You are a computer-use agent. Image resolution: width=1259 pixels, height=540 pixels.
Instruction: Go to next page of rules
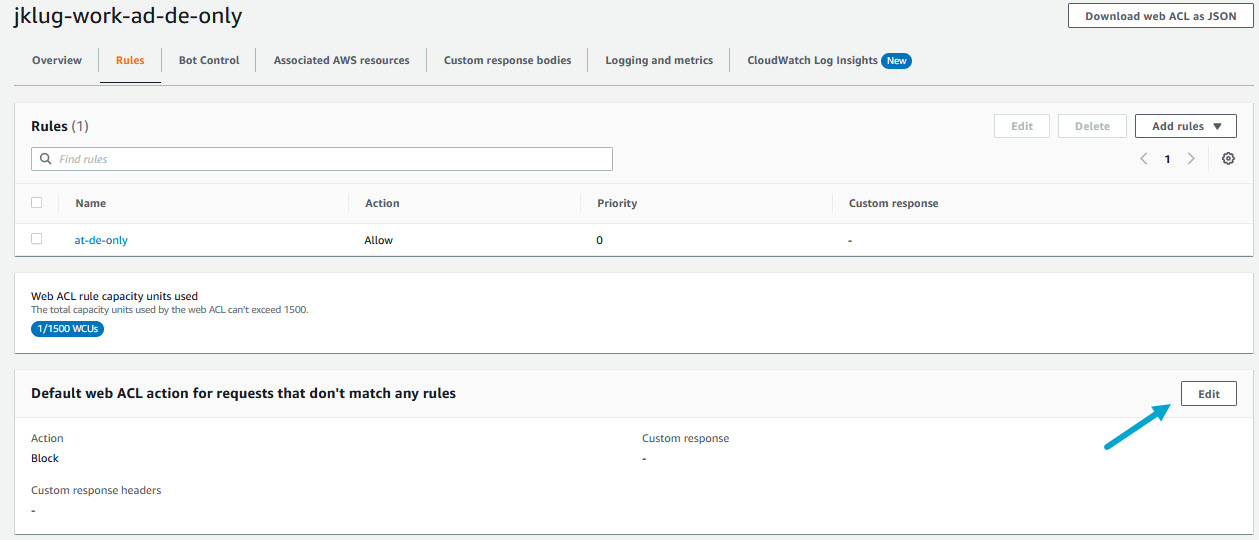pyautogui.click(x=1190, y=159)
